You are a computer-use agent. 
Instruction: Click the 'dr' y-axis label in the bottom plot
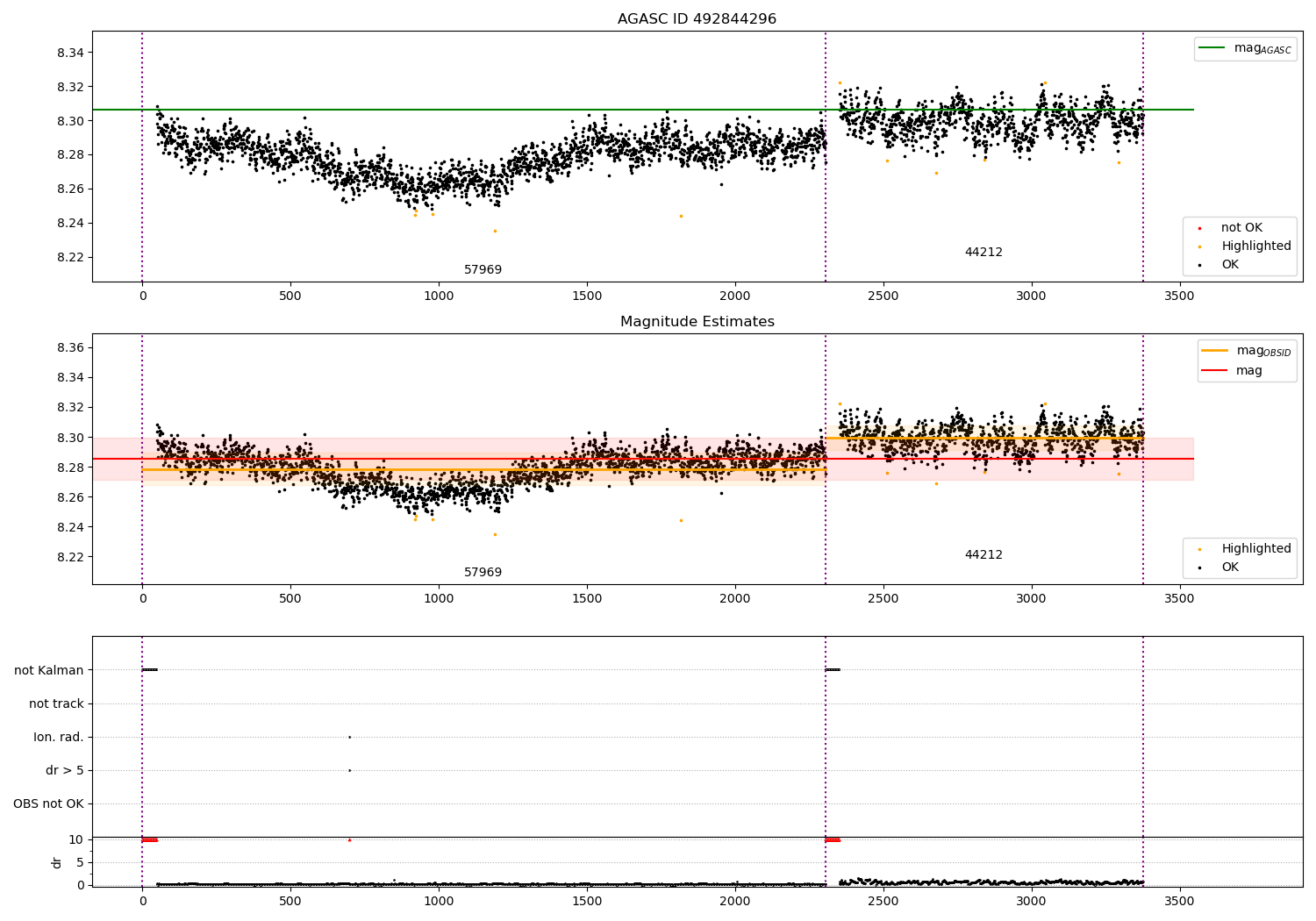[57, 862]
